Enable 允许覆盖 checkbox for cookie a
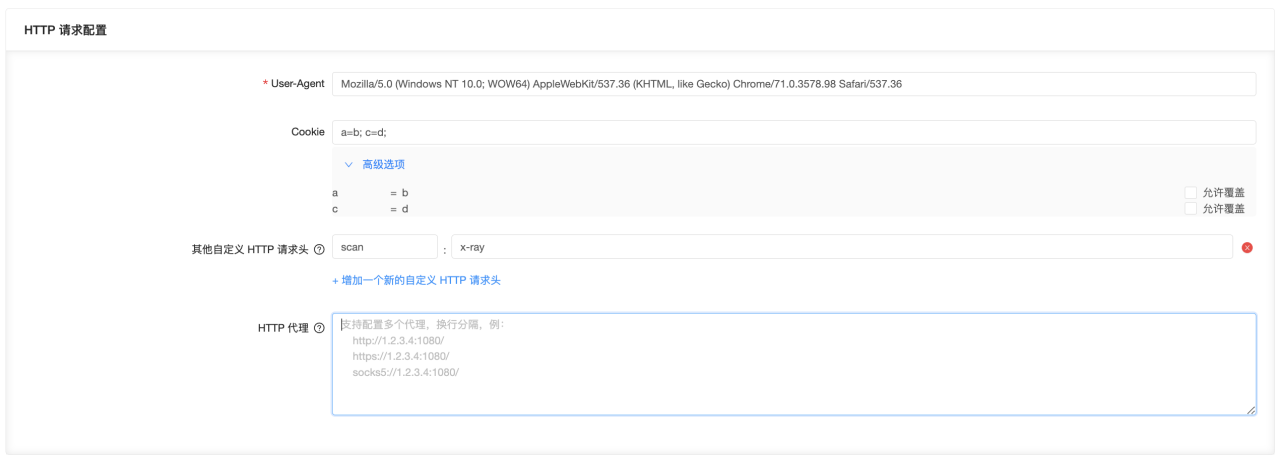 (x=1190, y=192)
